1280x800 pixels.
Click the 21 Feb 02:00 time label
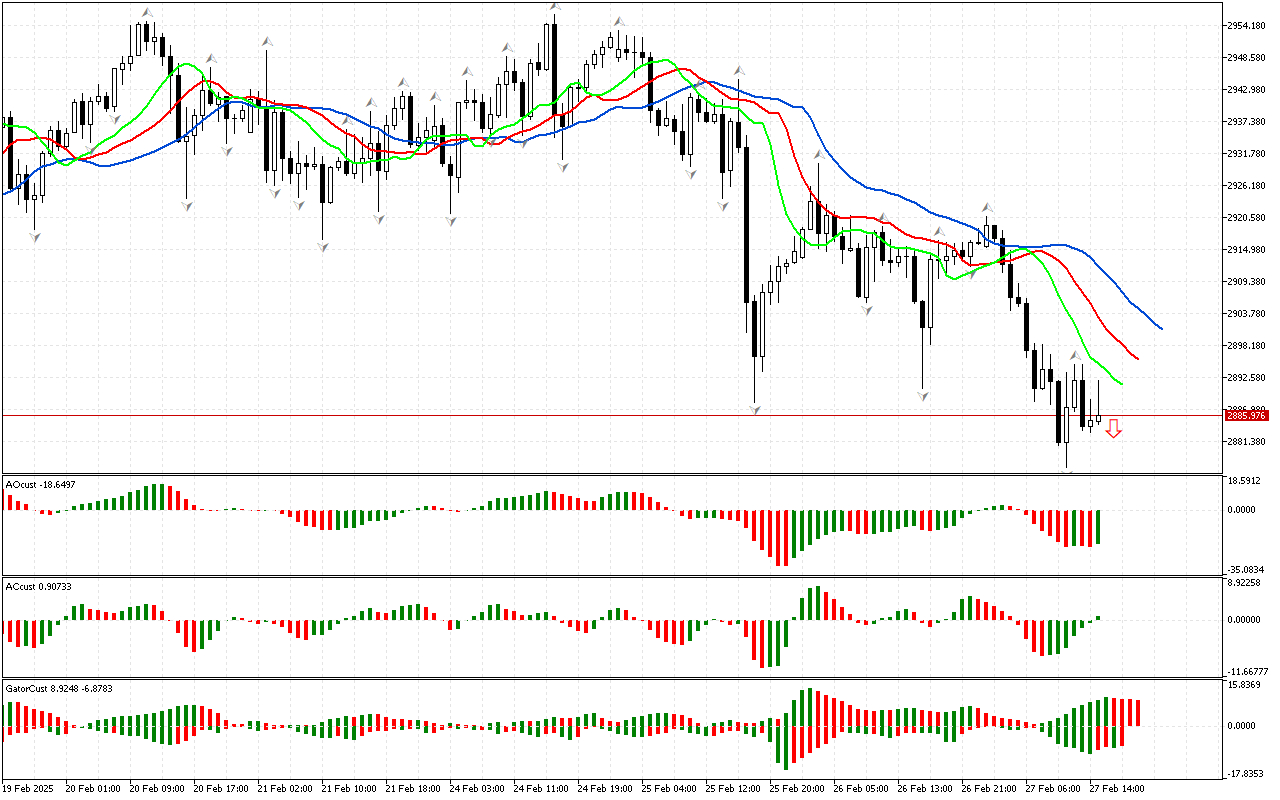(285, 788)
